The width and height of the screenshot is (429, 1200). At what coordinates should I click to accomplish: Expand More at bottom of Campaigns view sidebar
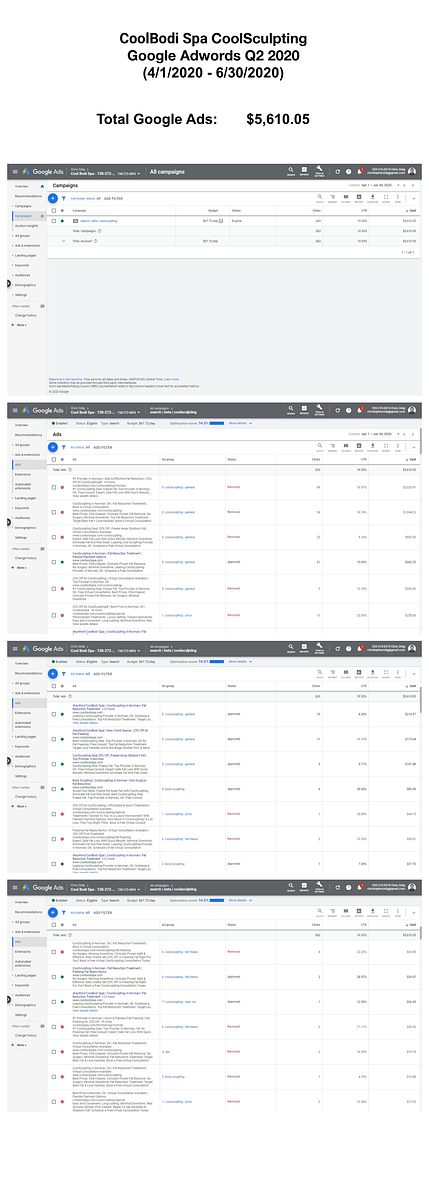[x=20, y=325]
